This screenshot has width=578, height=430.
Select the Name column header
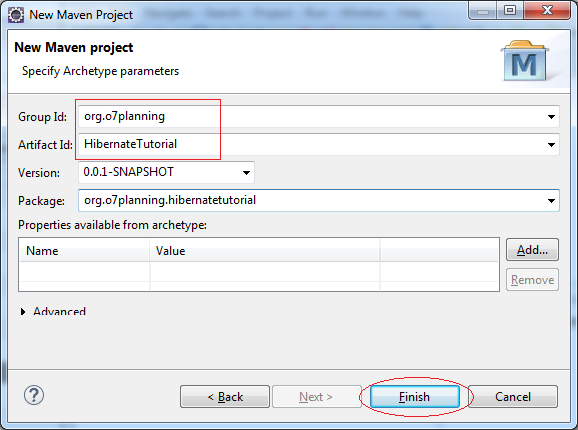(x=84, y=251)
